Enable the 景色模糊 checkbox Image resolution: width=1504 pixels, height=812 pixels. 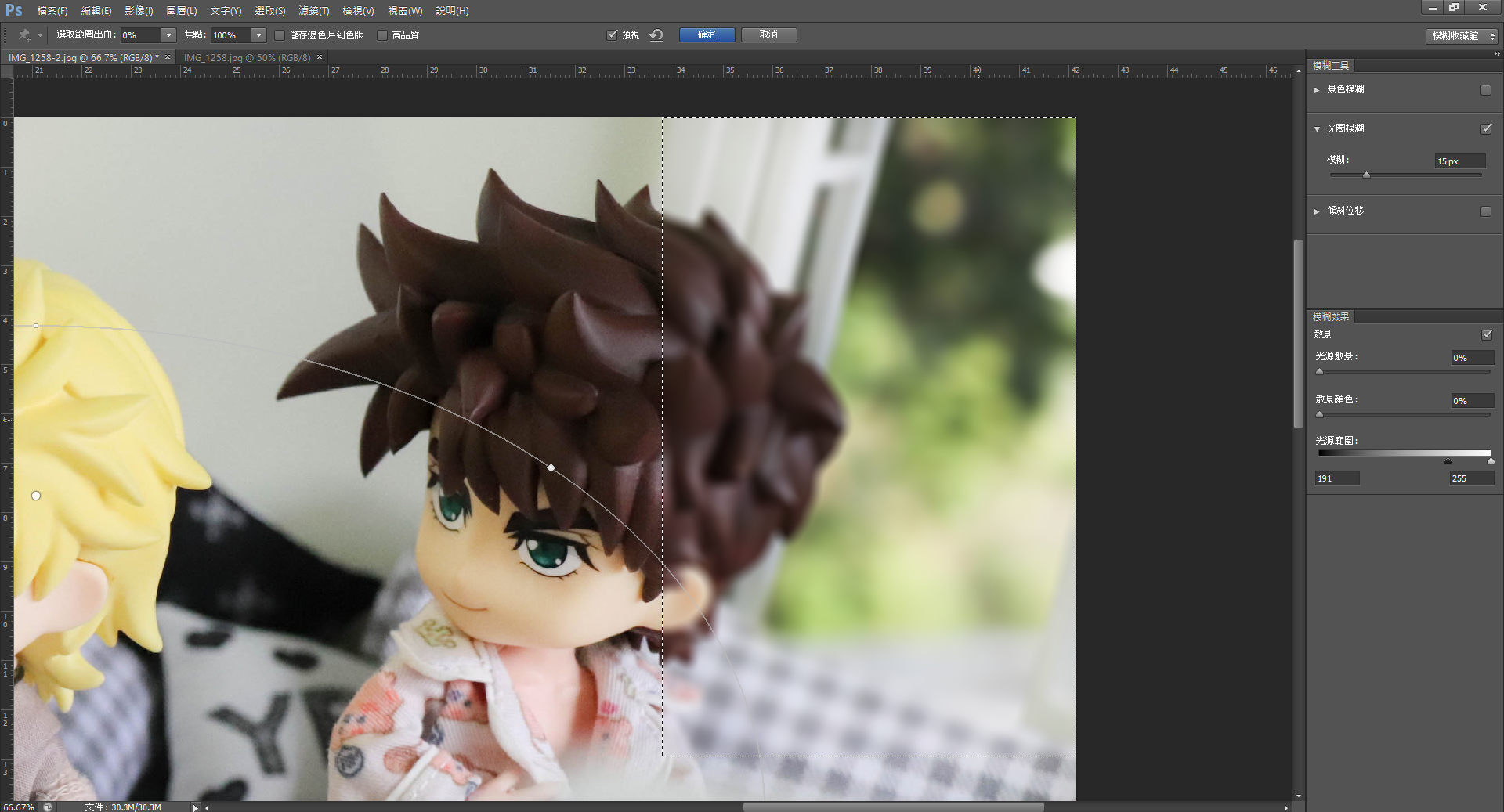tap(1486, 90)
